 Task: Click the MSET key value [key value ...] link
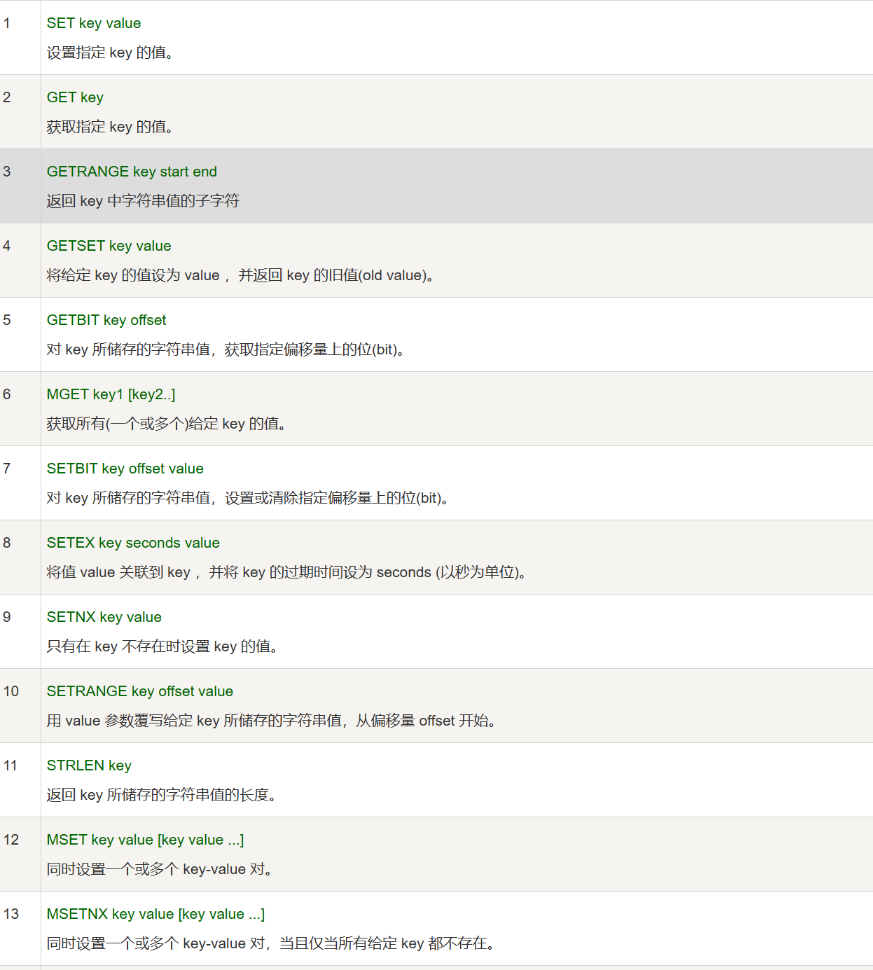click(145, 840)
